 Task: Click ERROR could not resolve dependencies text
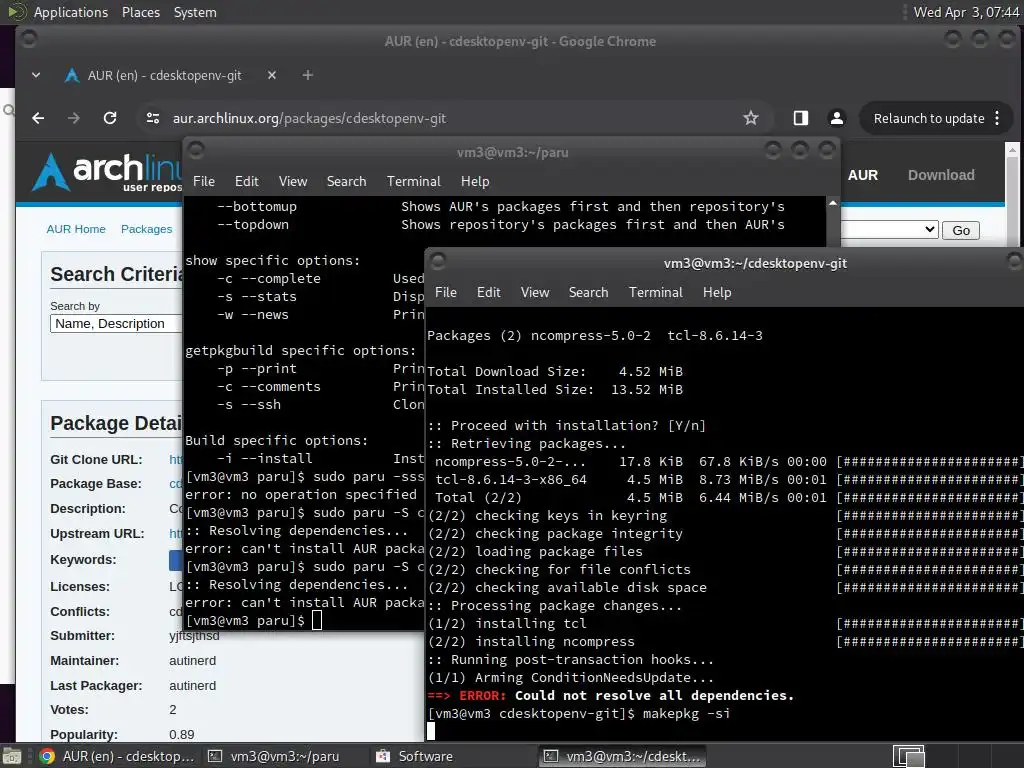point(611,696)
